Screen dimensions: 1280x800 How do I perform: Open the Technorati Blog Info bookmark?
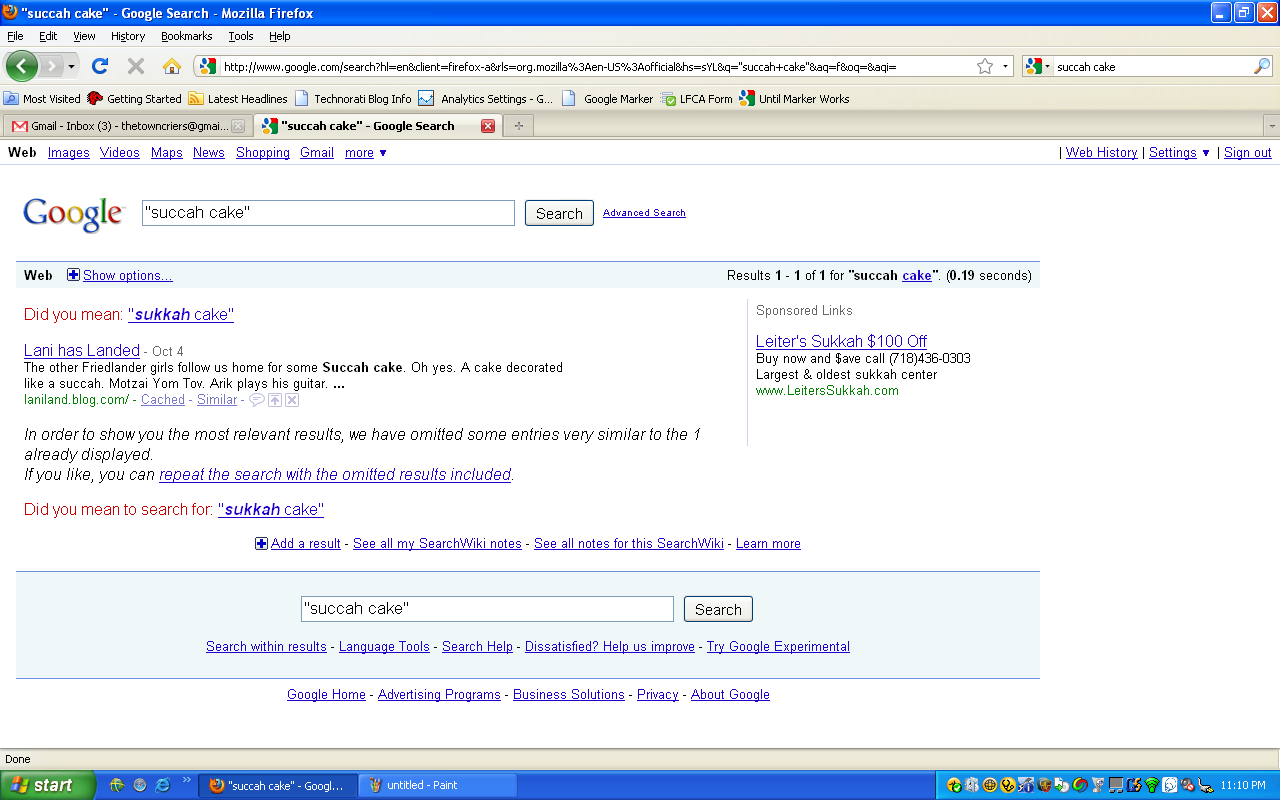tap(354, 99)
